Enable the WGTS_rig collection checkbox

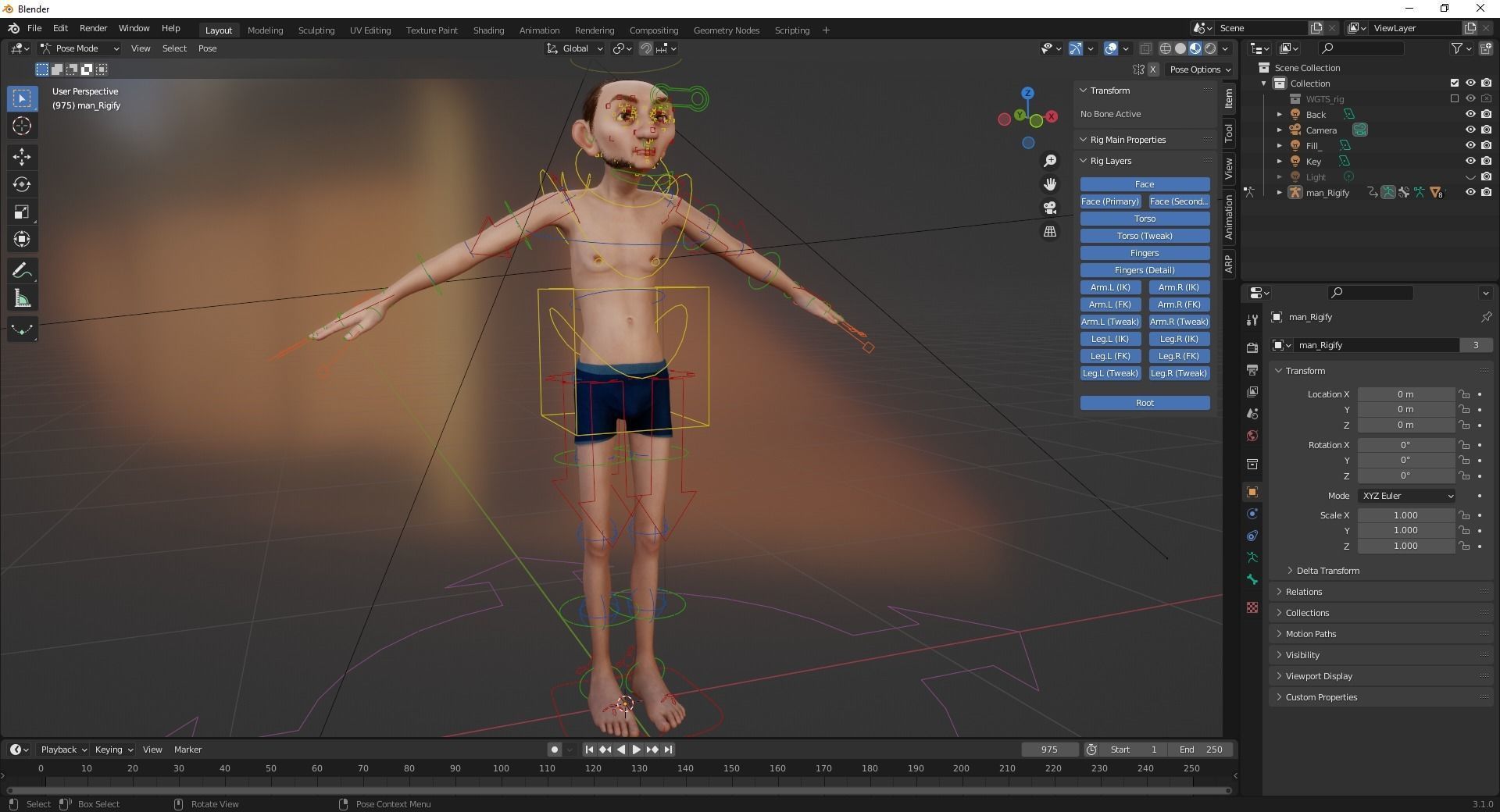[1454, 98]
